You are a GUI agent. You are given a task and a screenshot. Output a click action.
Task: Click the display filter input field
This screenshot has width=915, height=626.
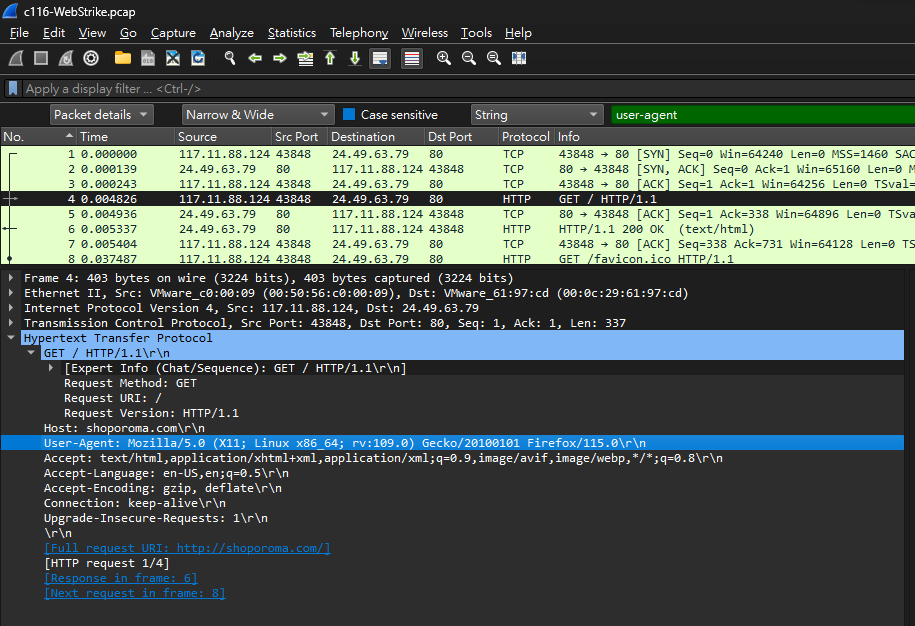pyautogui.click(x=469, y=89)
